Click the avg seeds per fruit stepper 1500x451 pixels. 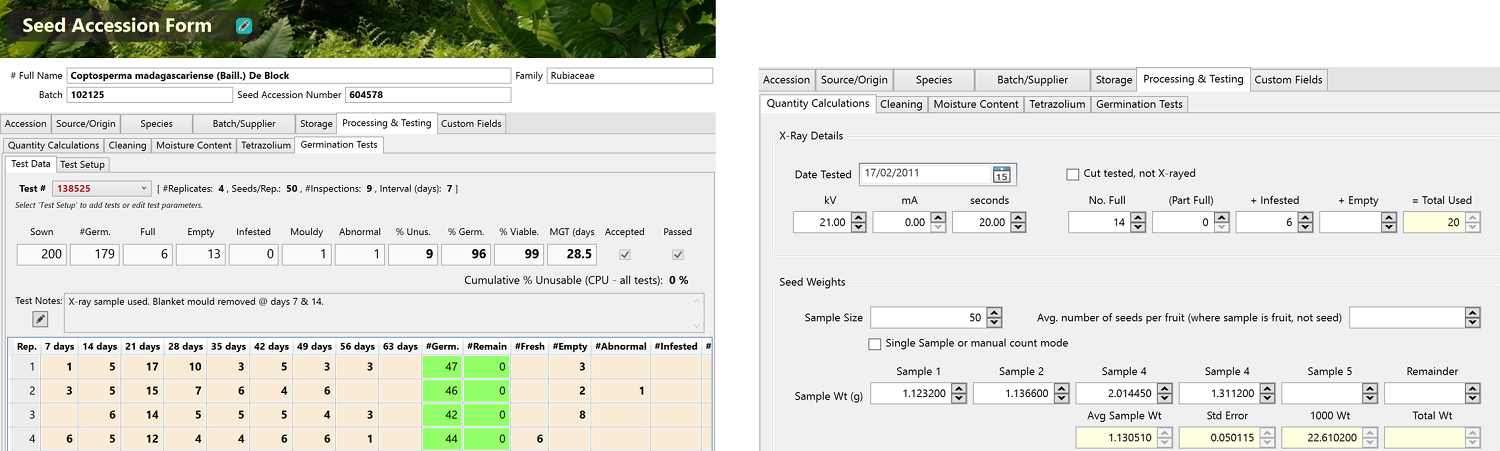pos(1473,318)
